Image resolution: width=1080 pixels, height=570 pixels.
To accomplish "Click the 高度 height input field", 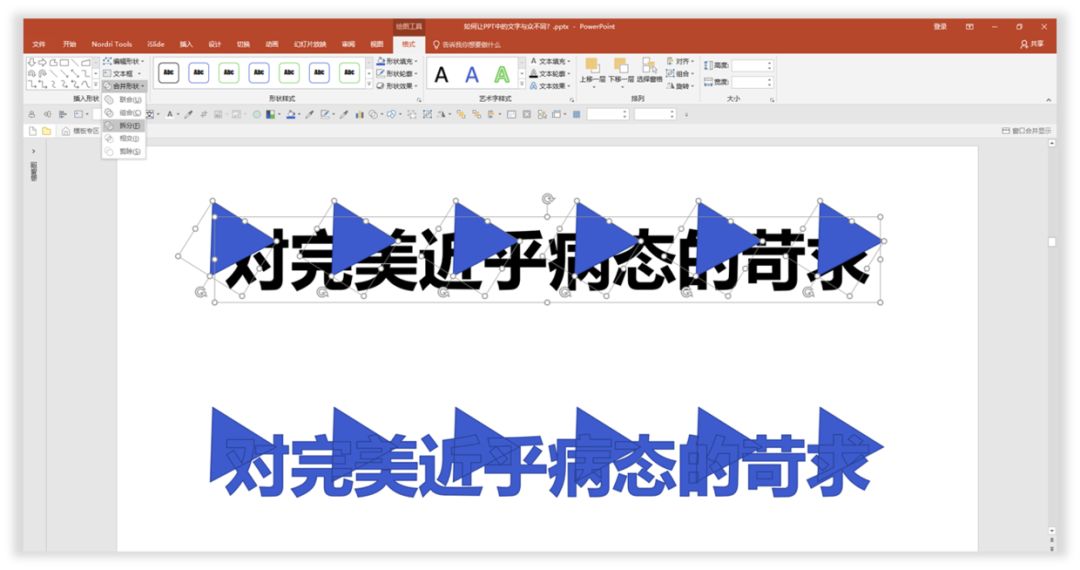I will (x=752, y=65).
